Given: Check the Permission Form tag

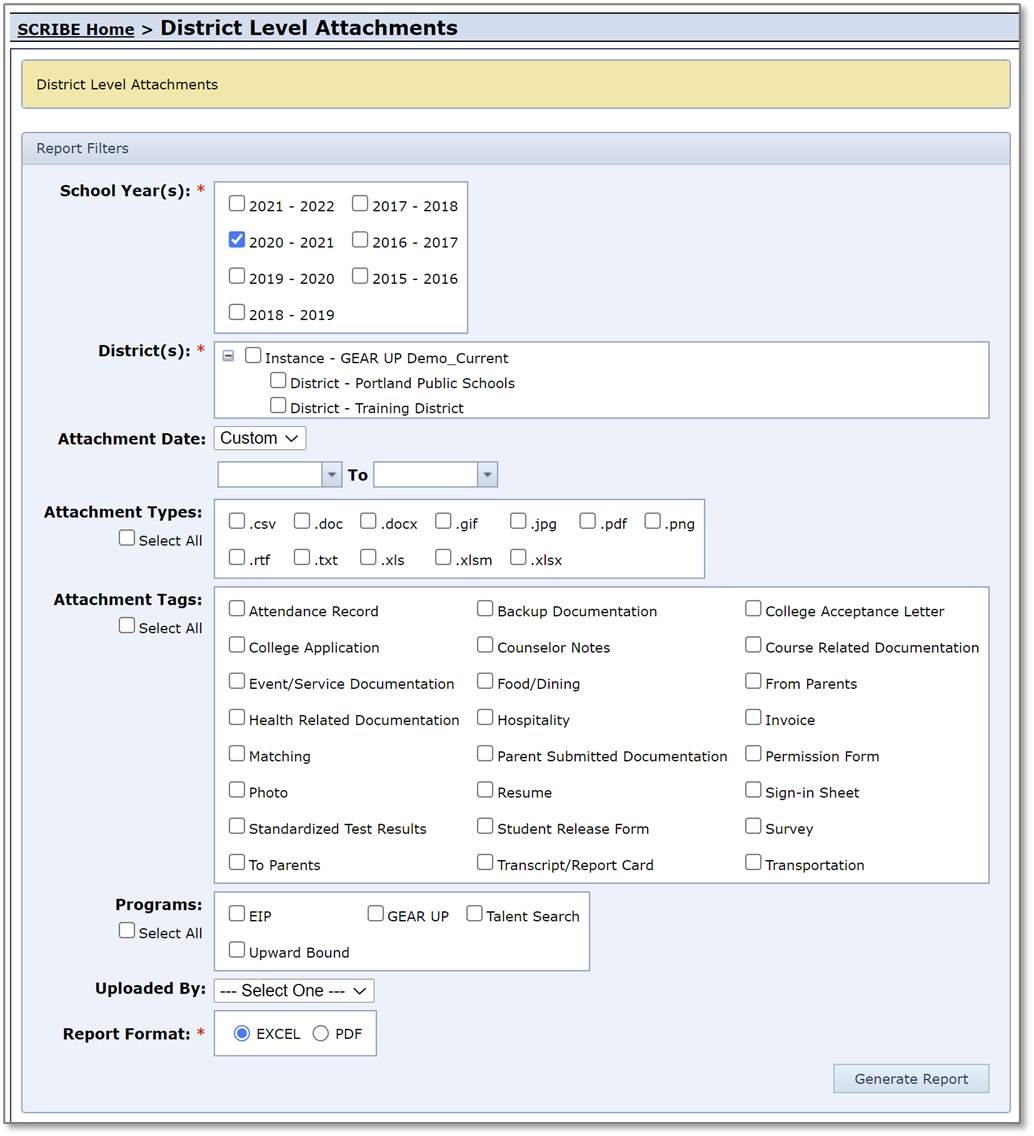Looking at the screenshot, I should (x=754, y=753).
